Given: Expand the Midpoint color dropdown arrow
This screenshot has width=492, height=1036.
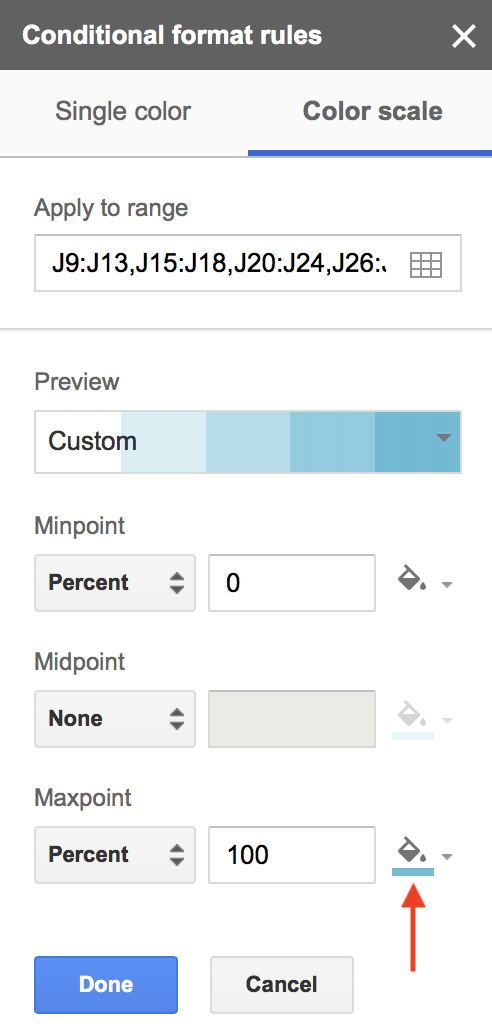Looking at the screenshot, I should pos(447,720).
